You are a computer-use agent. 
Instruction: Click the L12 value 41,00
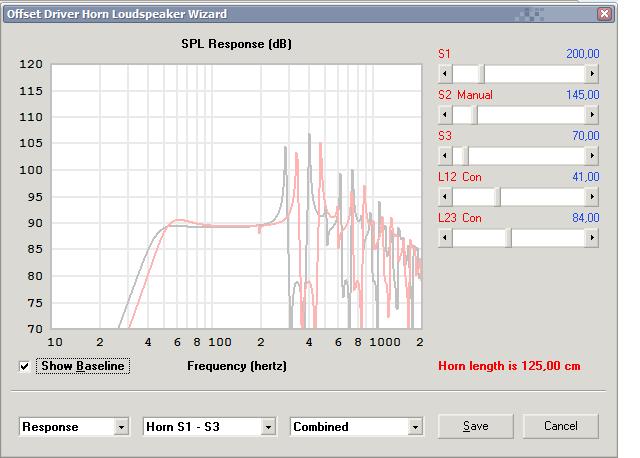coord(586,177)
